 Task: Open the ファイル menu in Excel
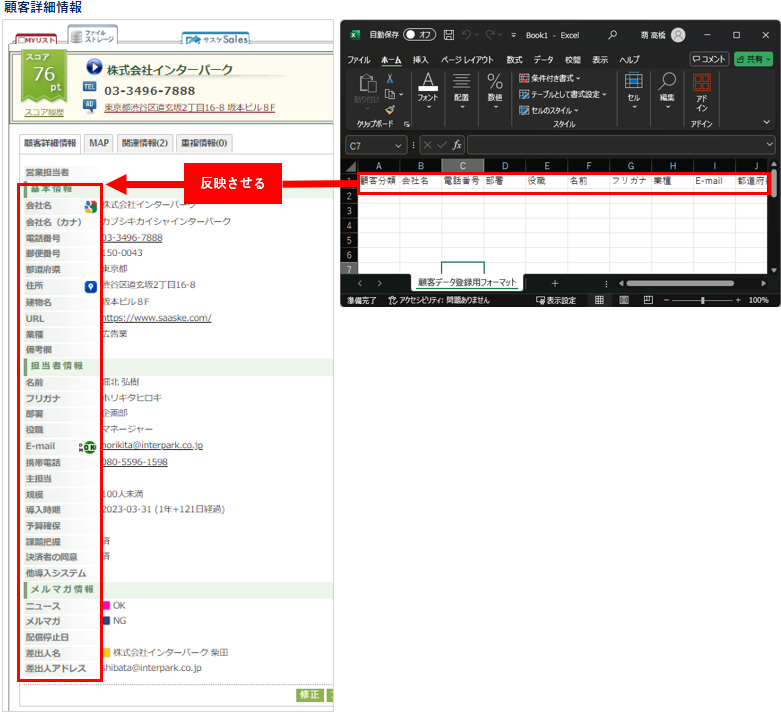click(x=359, y=60)
